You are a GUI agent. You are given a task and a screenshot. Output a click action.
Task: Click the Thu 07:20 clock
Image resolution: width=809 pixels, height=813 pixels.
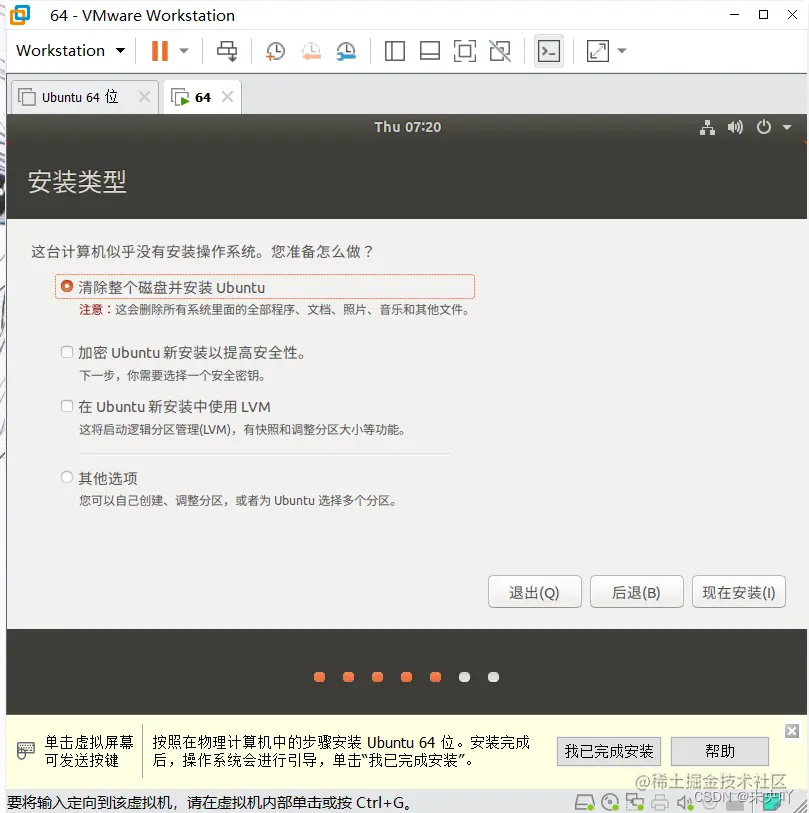(408, 127)
